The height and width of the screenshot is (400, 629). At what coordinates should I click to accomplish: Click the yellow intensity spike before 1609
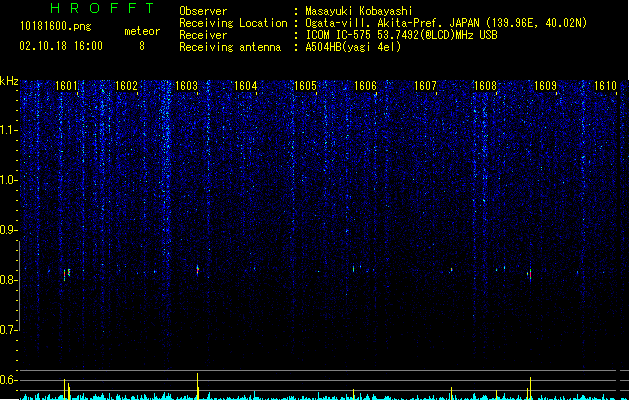coord(530,388)
